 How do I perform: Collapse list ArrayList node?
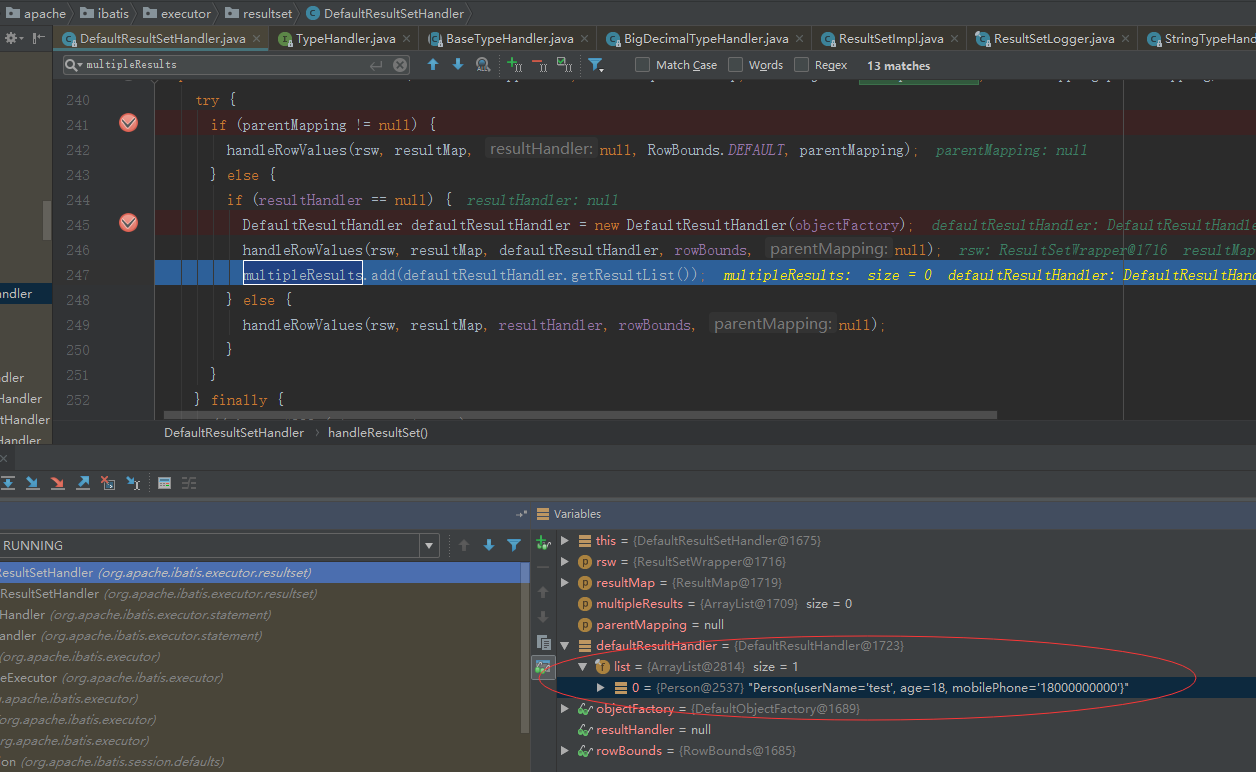tap(583, 667)
